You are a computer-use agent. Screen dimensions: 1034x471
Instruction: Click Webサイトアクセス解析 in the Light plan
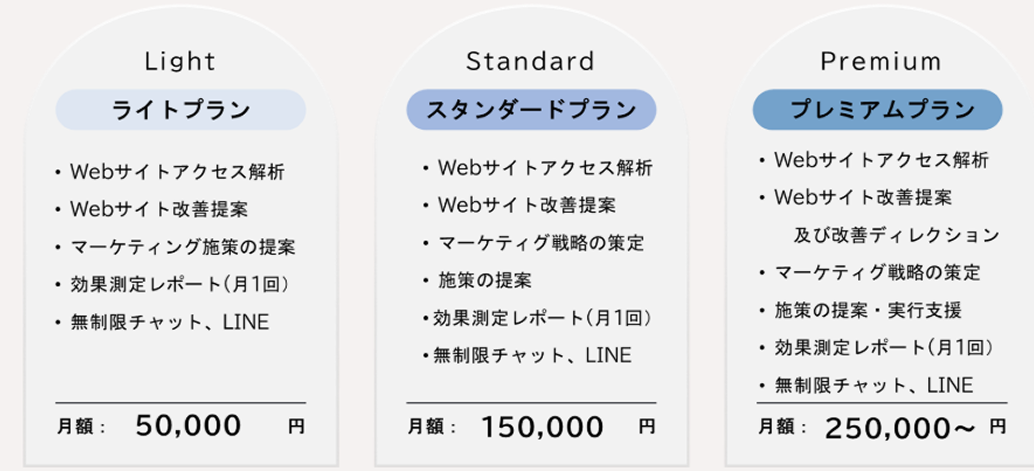tap(177, 172)
